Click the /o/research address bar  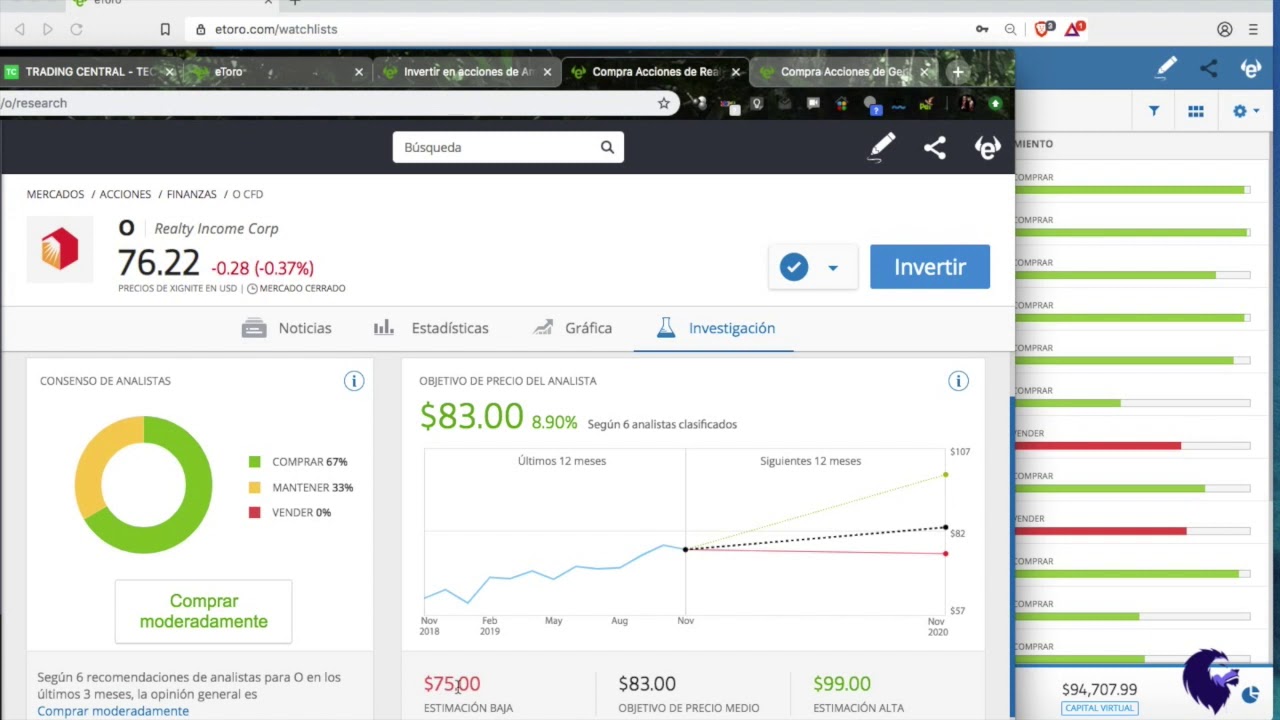tap(338, 103)
